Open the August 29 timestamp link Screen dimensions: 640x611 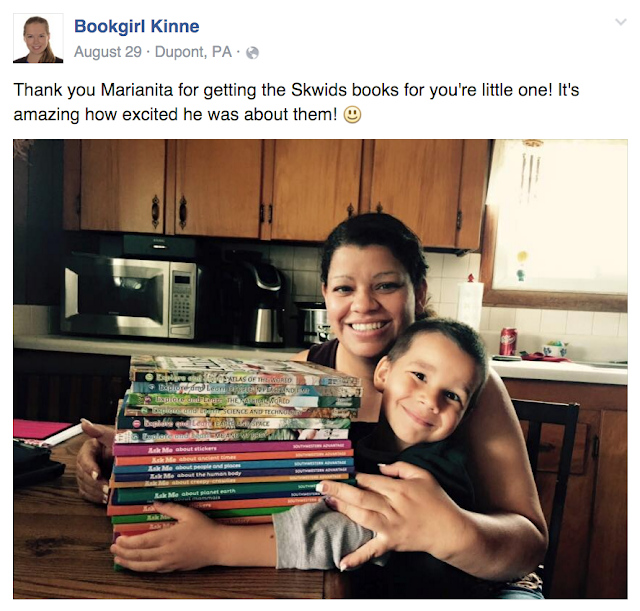coord(108,52)
